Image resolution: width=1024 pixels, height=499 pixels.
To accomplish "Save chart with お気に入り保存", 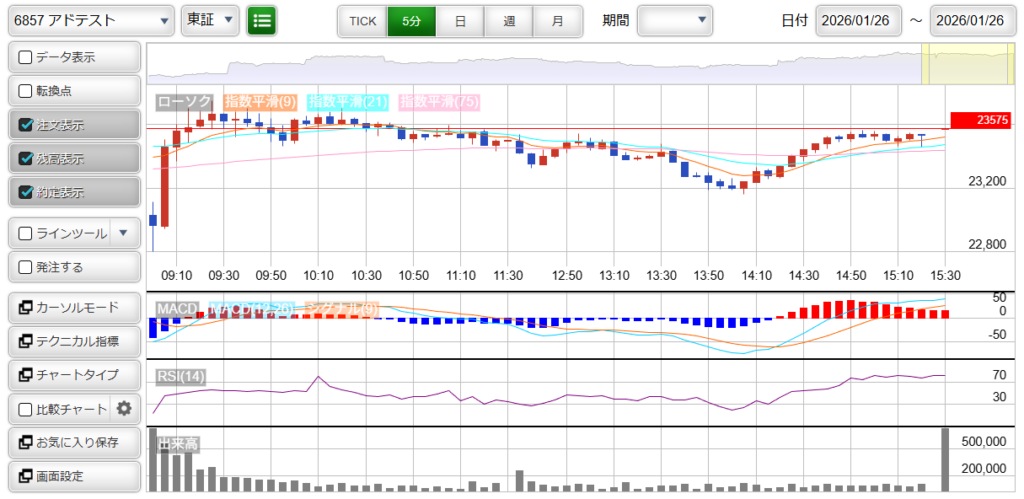I will tap(73, 442).
